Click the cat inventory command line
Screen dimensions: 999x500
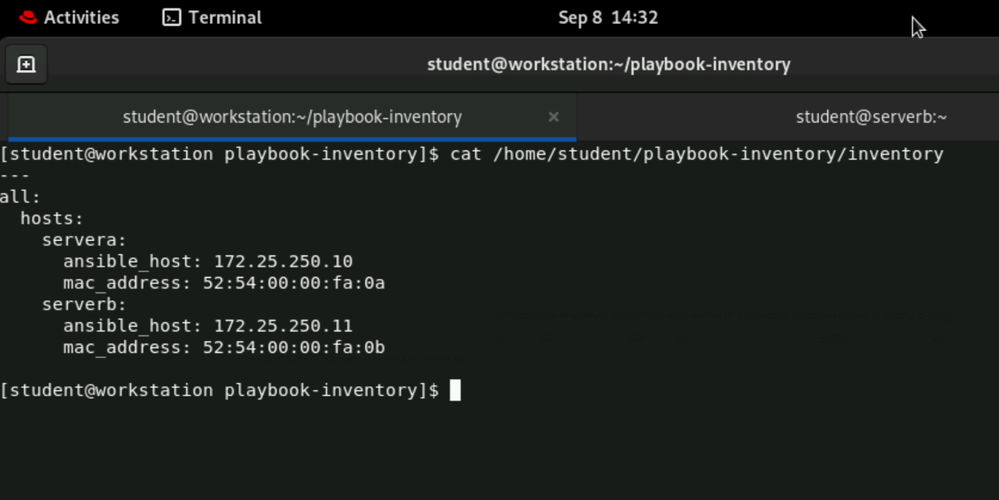(x=696, y=154)
